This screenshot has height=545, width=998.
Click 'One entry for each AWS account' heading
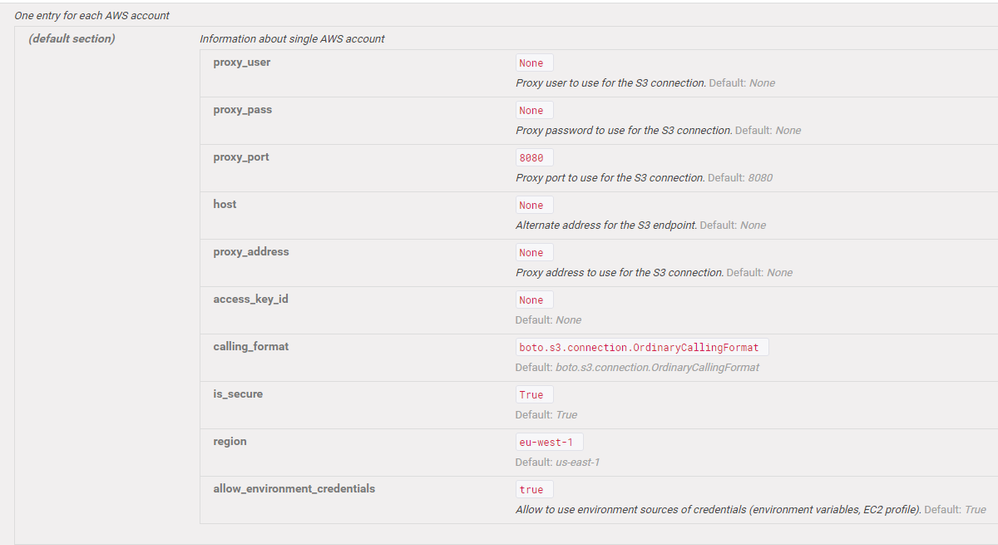(92, 15)
